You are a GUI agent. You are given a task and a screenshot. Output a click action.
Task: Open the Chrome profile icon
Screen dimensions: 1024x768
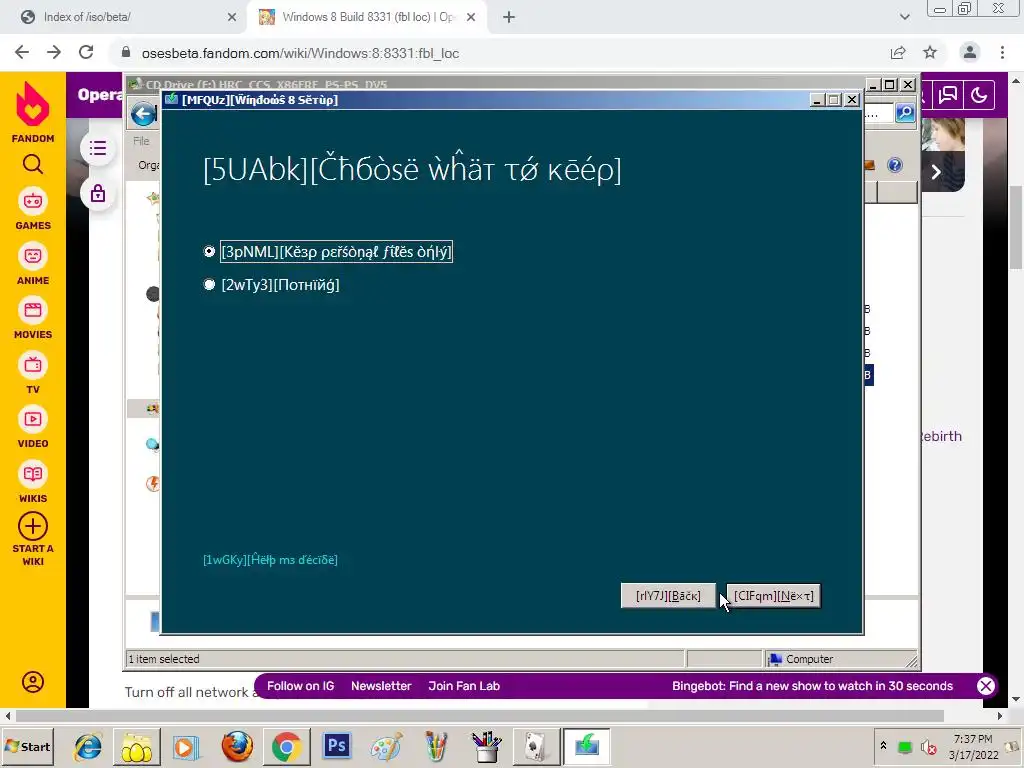970,53
